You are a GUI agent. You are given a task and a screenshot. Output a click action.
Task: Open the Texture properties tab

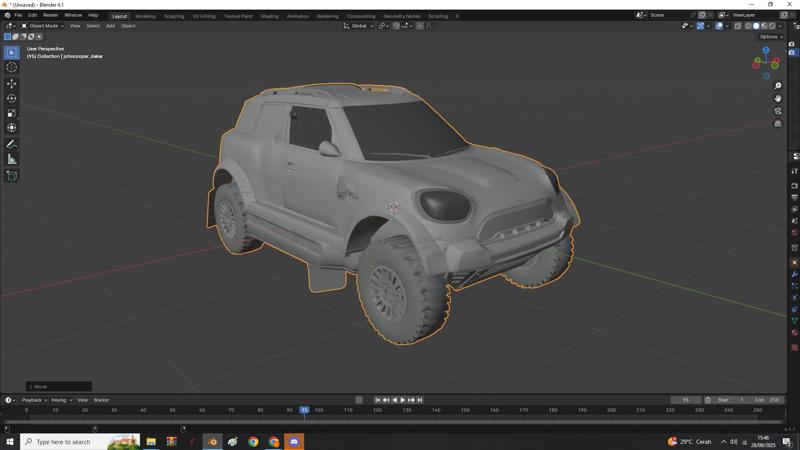(x=794, y=347)
